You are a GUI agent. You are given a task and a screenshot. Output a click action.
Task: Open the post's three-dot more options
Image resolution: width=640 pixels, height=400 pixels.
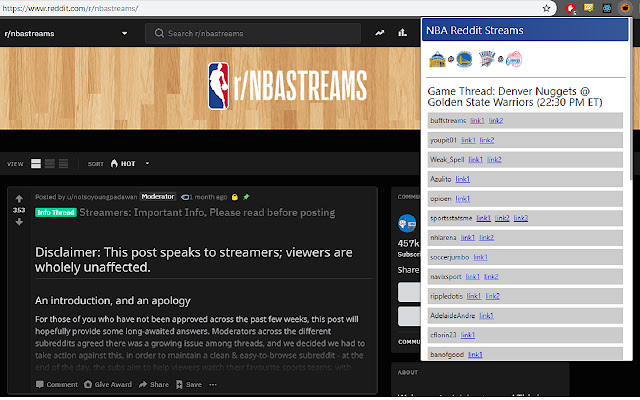[213, 384]
